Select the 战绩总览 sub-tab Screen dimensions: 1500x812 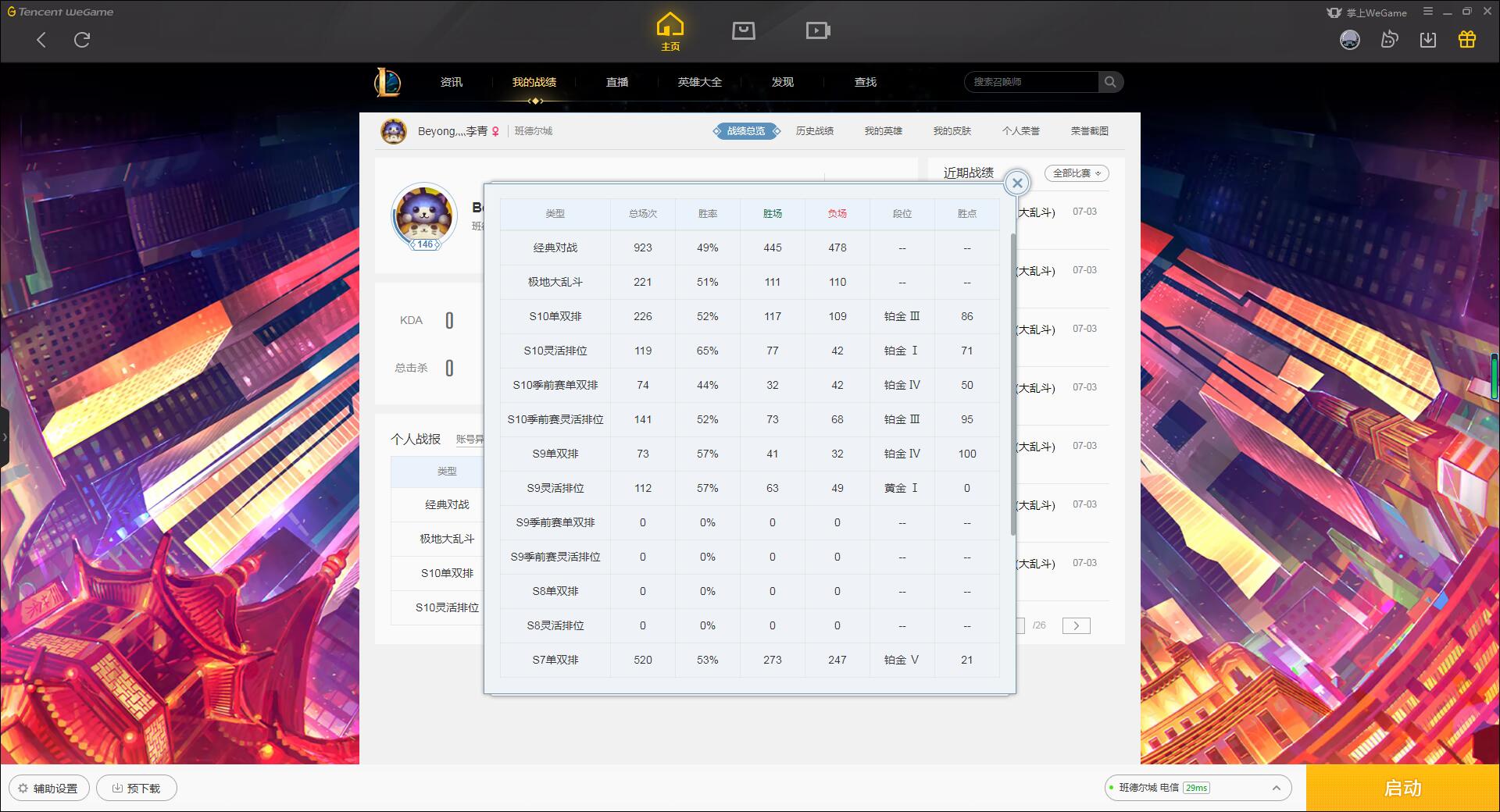pyautogui.click(x=746, y=131)
